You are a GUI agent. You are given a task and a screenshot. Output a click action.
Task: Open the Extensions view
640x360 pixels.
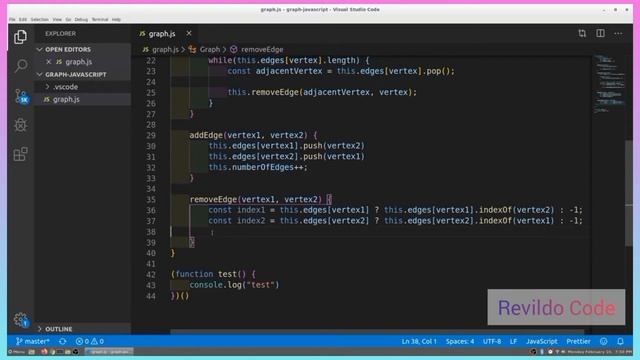pyautogui.click(x=20, y=154)
